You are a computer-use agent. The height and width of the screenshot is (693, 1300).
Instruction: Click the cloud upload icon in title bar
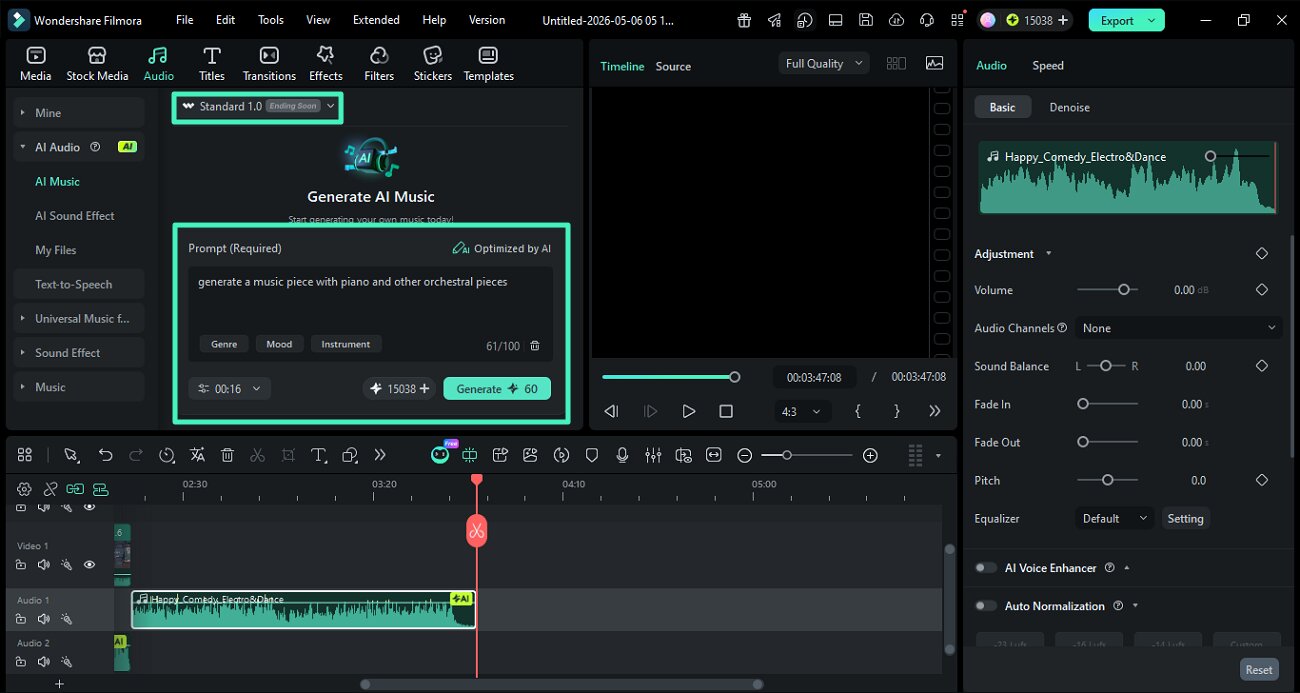coord(896,20)
